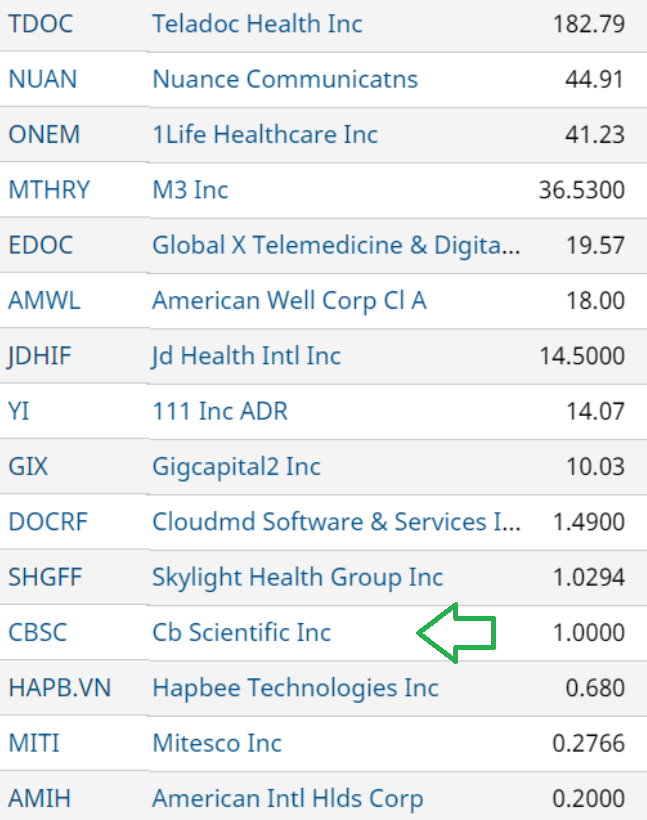647x820 pixels.
Task: Open Cb Scientific Inc company link
Action: pos(242,633)
